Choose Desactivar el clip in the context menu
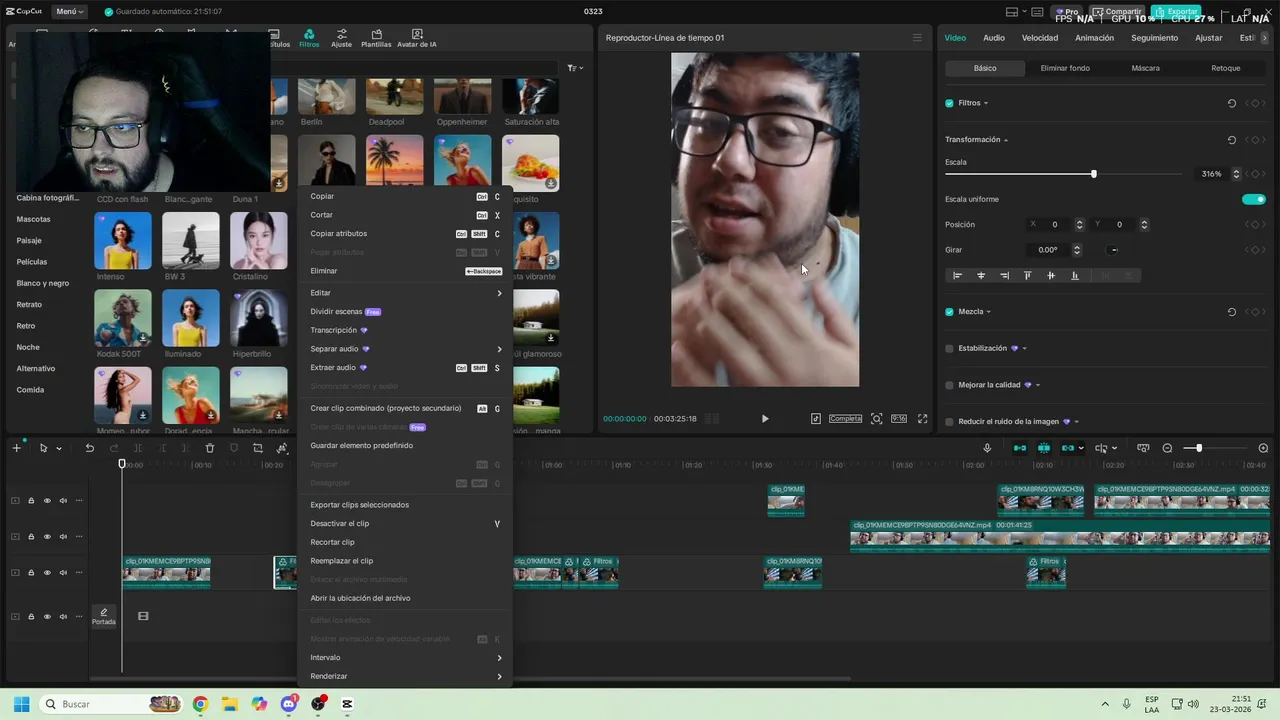Viewport: 1280px width, 720px height. (406, 524)
